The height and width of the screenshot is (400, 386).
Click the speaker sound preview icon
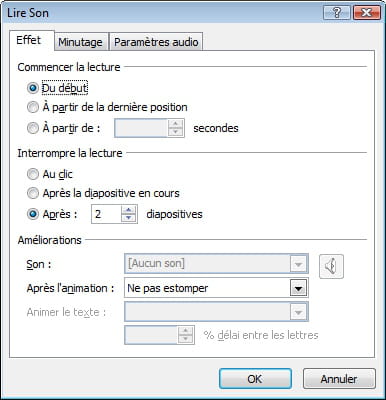(x=331, y=266)
